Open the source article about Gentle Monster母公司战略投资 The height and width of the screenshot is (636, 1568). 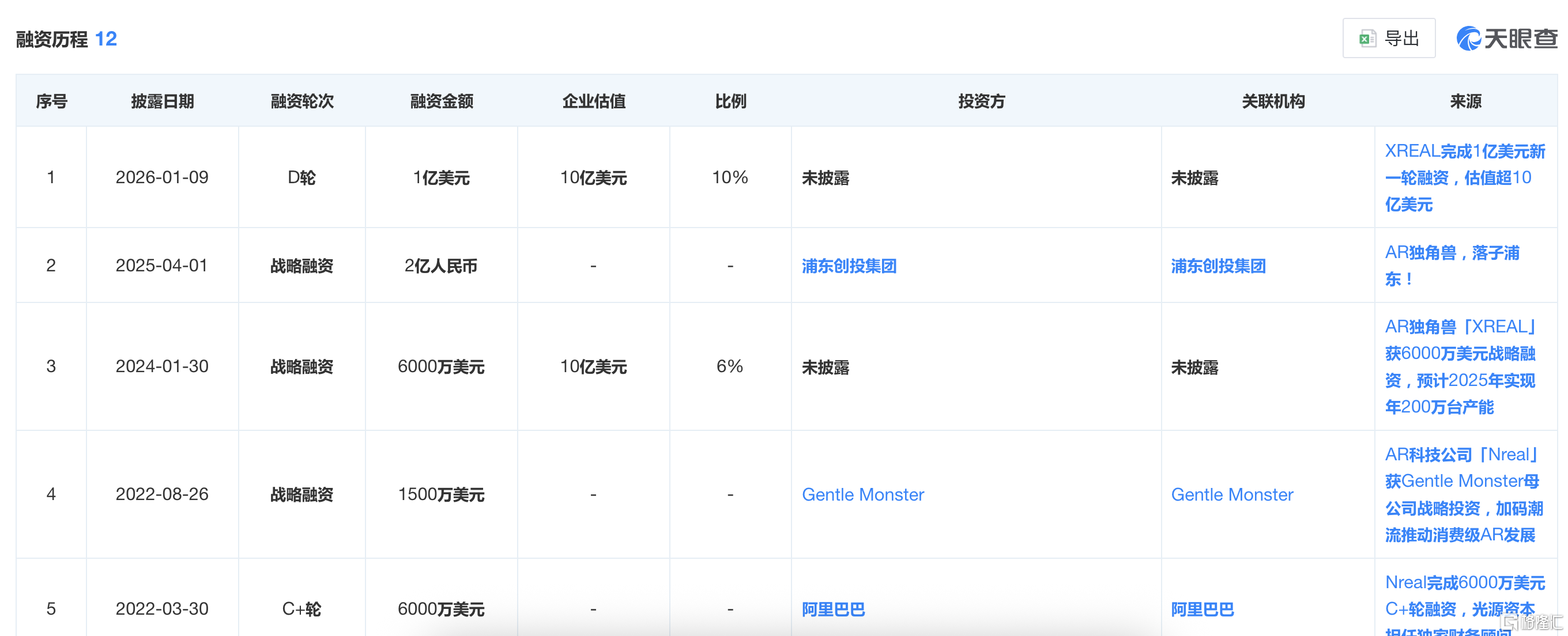point(1463,494)
